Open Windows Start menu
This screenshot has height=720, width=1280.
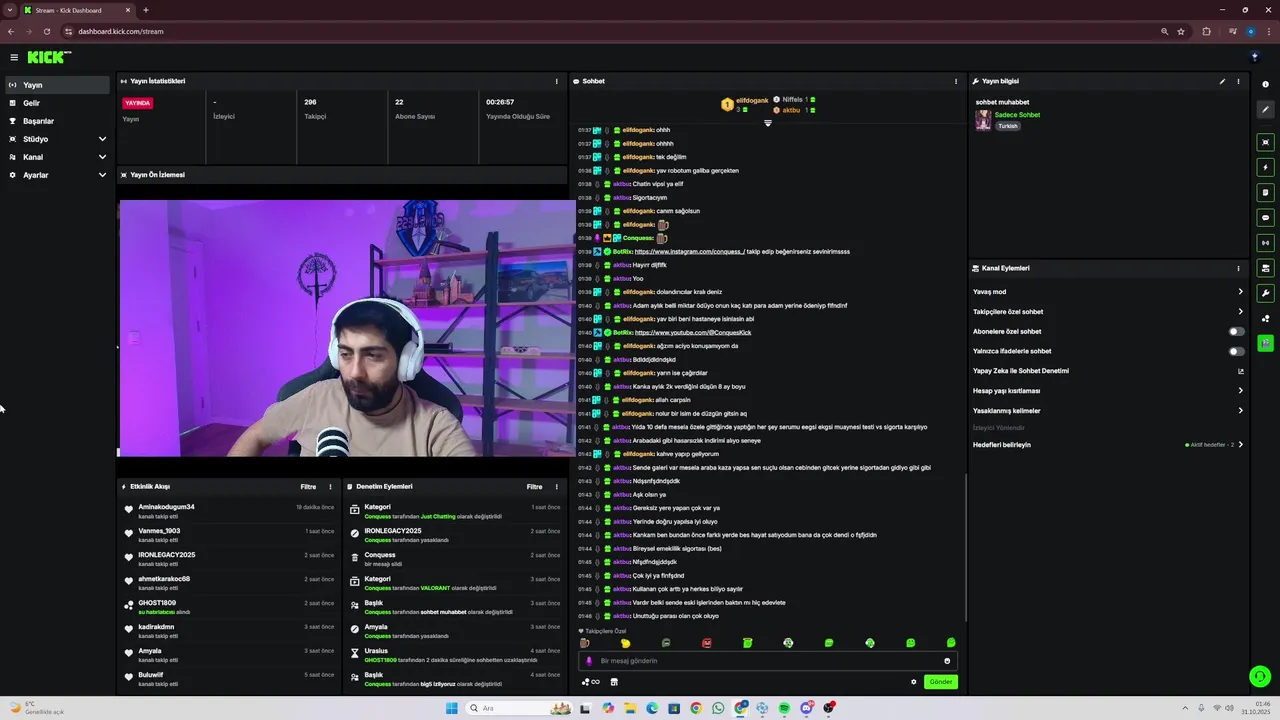451,708
